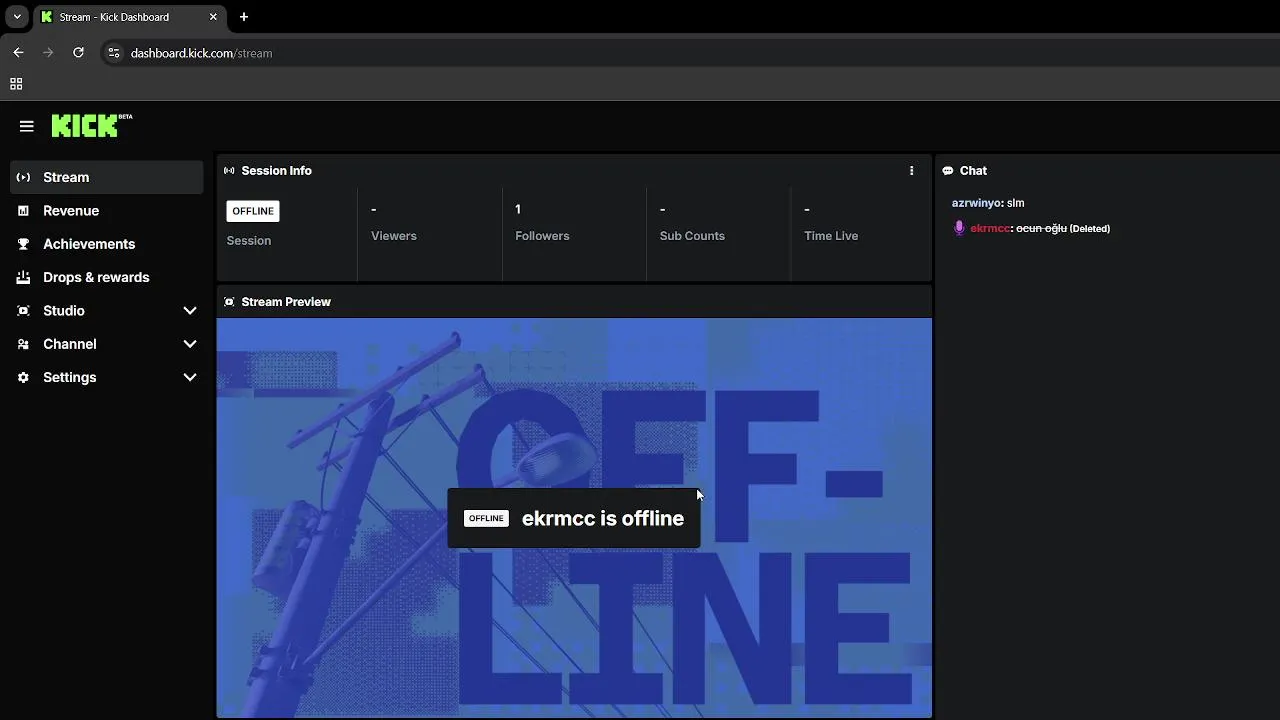Click the 'slm' chat message text

(1015, 203)
